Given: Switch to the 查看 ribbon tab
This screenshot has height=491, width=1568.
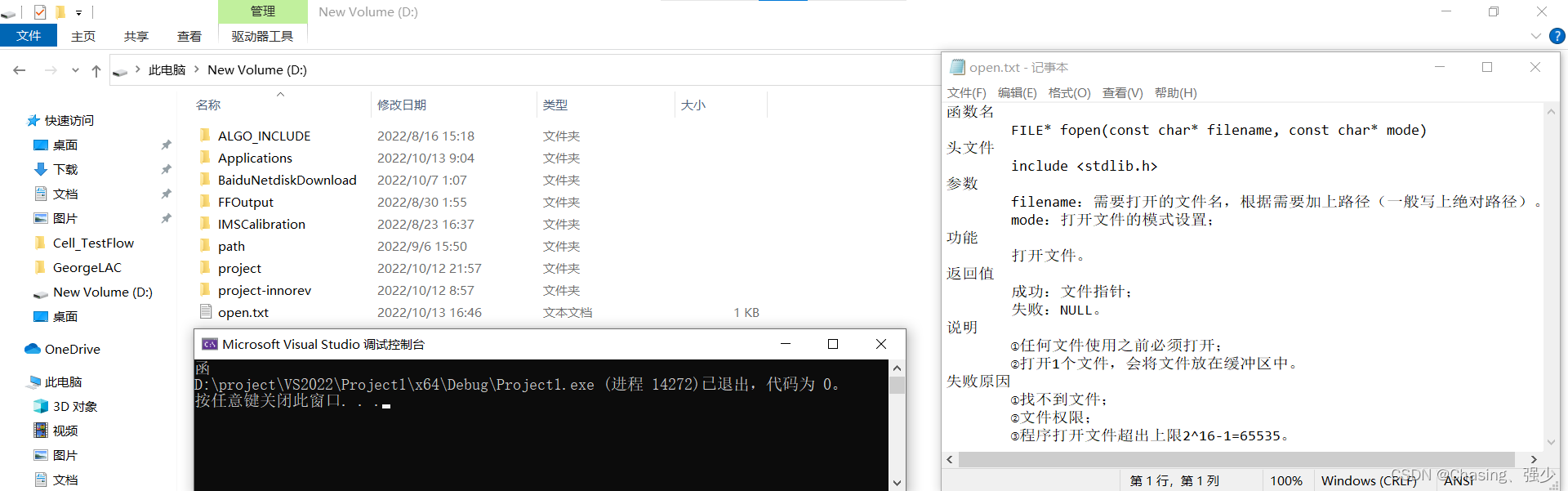Looking at the screenshot, I should tap(189, 36).
